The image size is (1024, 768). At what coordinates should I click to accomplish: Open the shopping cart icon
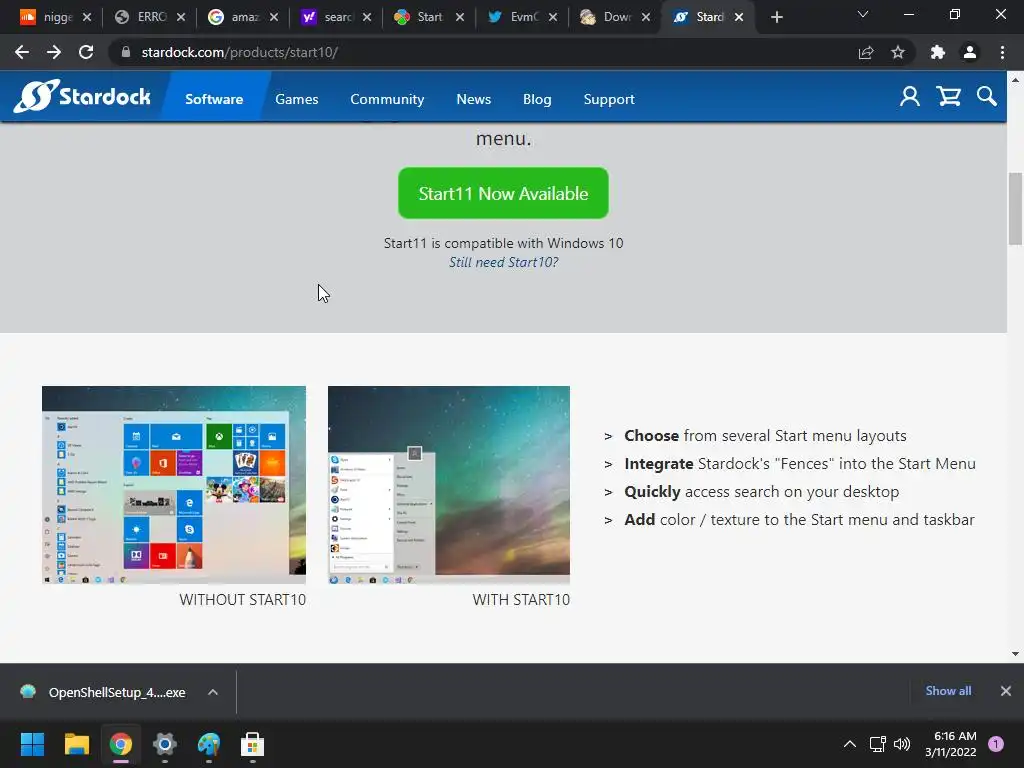[948, 97]
